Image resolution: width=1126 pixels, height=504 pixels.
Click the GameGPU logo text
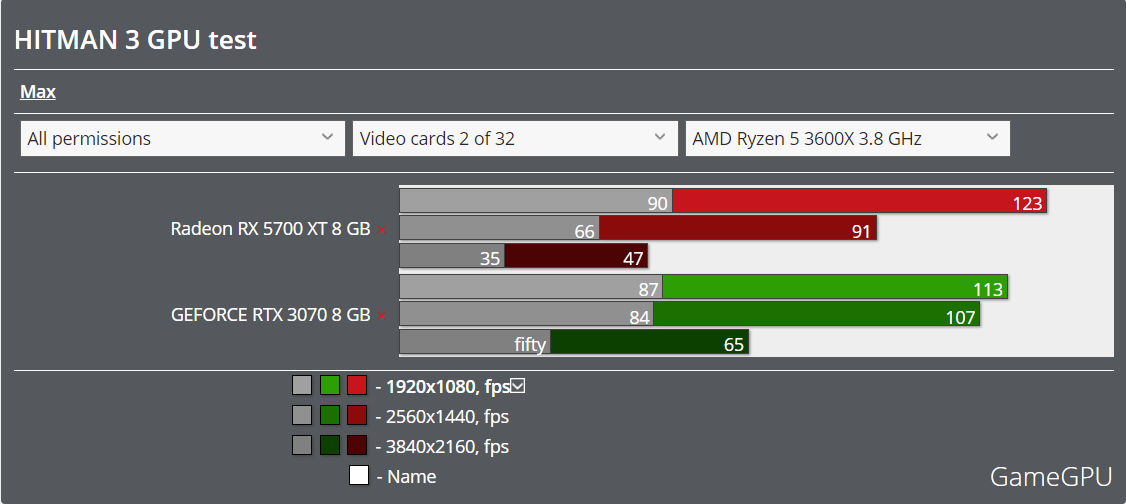click(1051, 476)
